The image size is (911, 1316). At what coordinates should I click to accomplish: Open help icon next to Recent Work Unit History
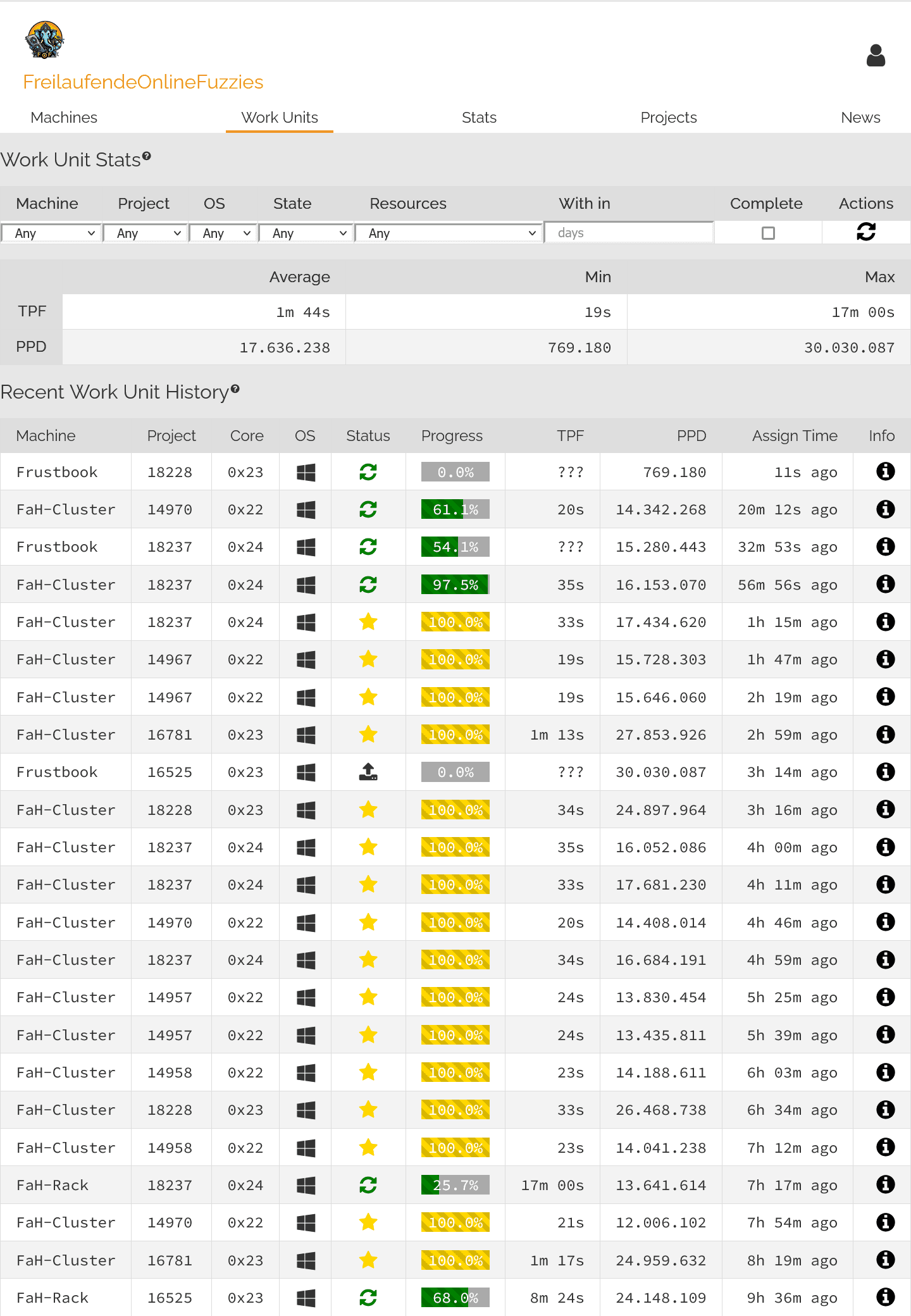coord(235,388)
